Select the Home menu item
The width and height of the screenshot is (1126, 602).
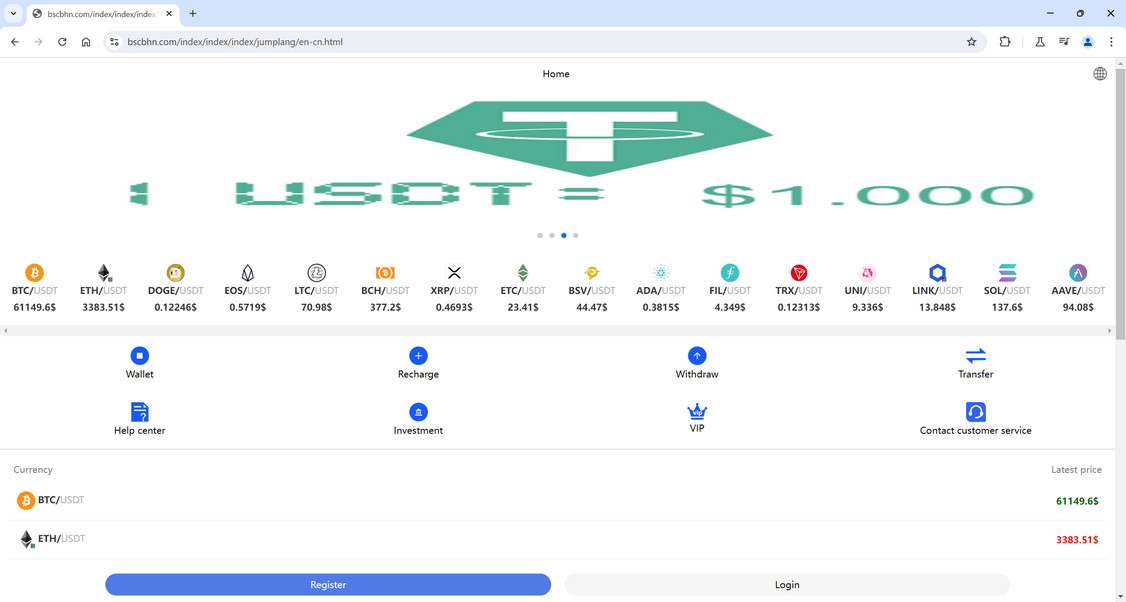(556, 73)
